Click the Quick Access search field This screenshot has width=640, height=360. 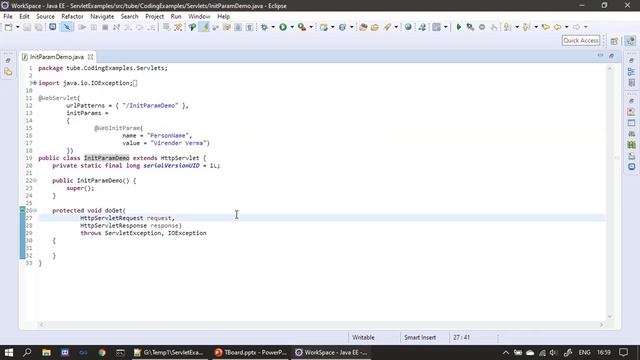point(581,40)
